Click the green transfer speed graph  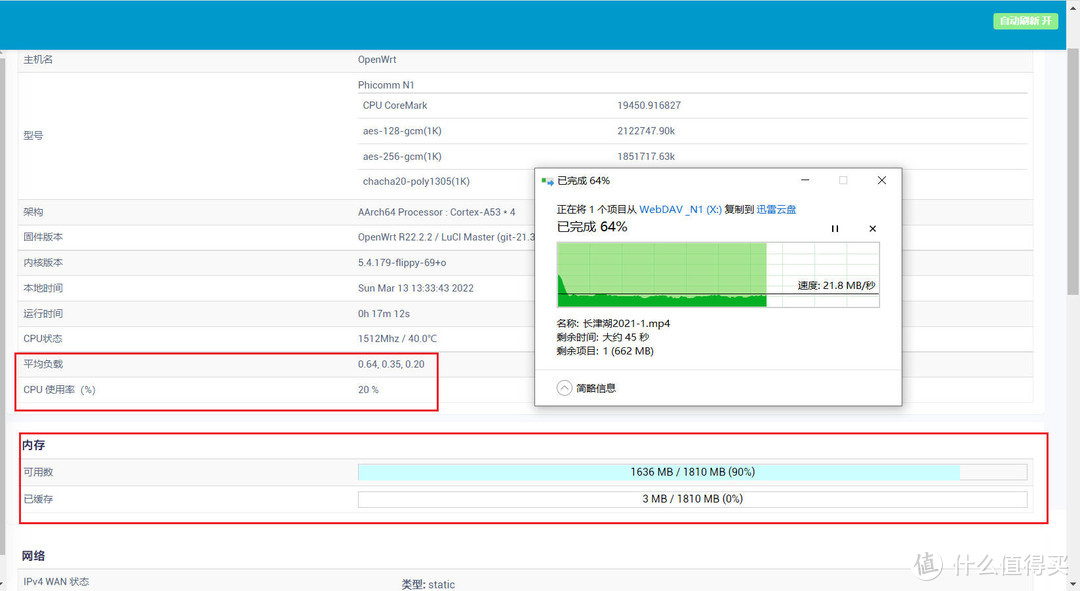662,275
